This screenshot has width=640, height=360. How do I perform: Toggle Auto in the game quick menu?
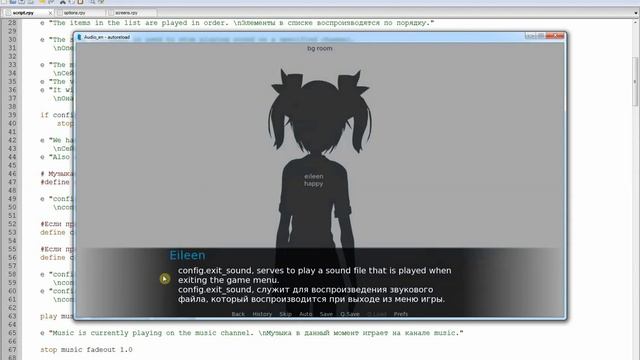click(x=306, y=314)
